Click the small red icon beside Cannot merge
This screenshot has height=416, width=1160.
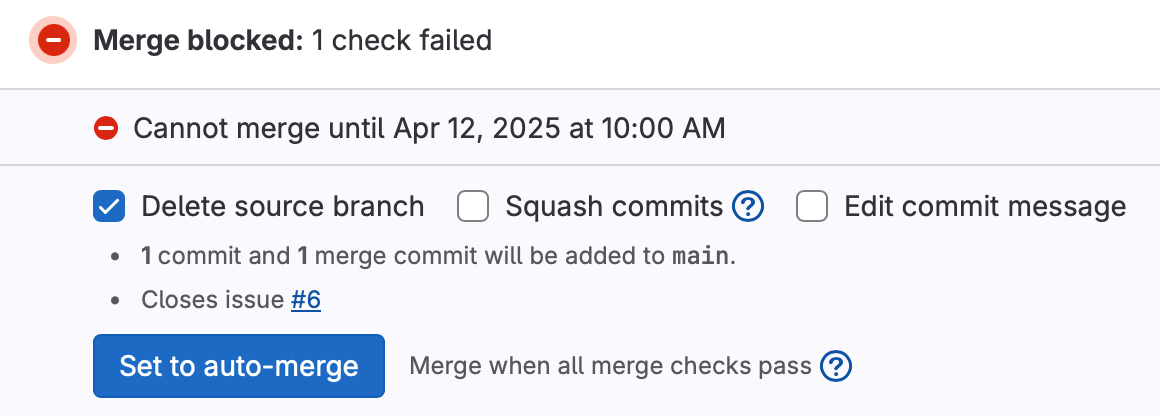106,129
